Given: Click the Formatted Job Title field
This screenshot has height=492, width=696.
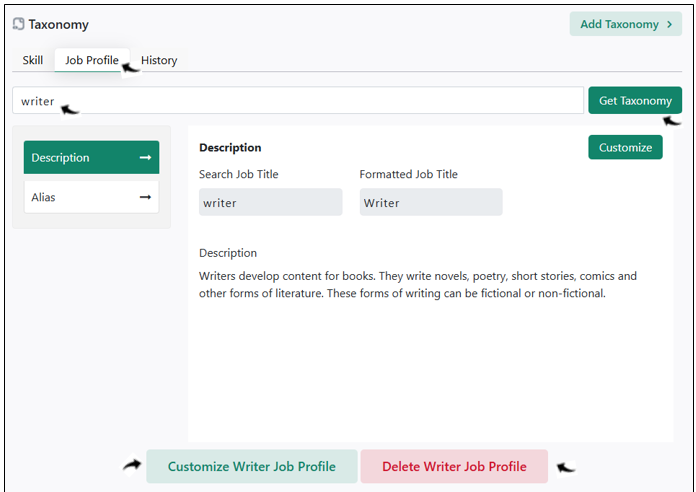Looking at the screenshot, I should pyautogui.click(x=431, y=202).
